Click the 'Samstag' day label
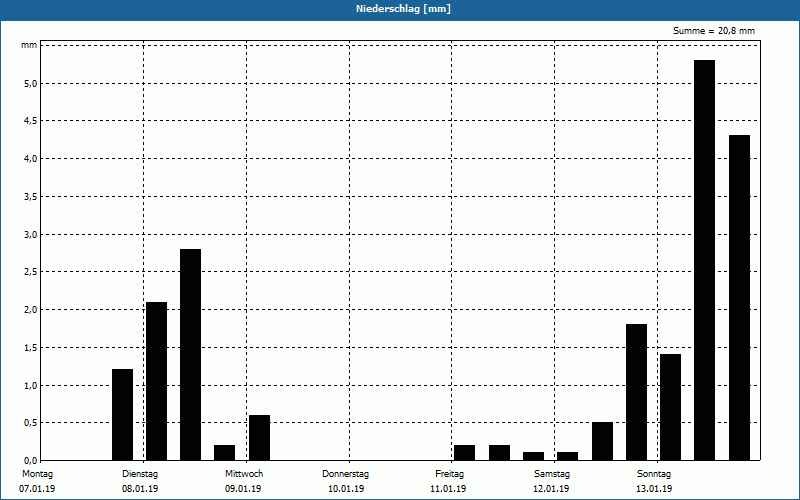The width and height of the screenshot is (800, 500). pyautogui.click(x=552, y=474)
